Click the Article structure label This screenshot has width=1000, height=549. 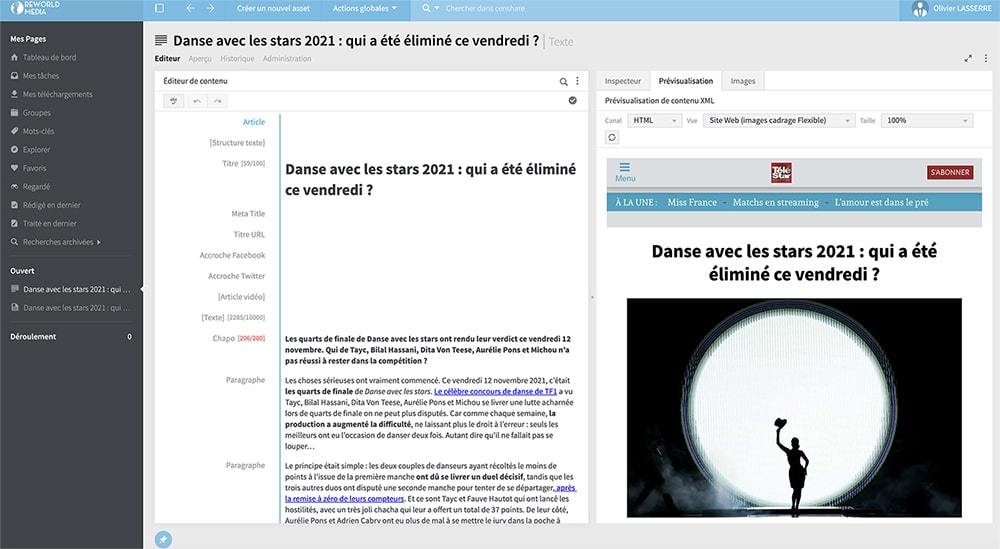click(x=254, y=122)
